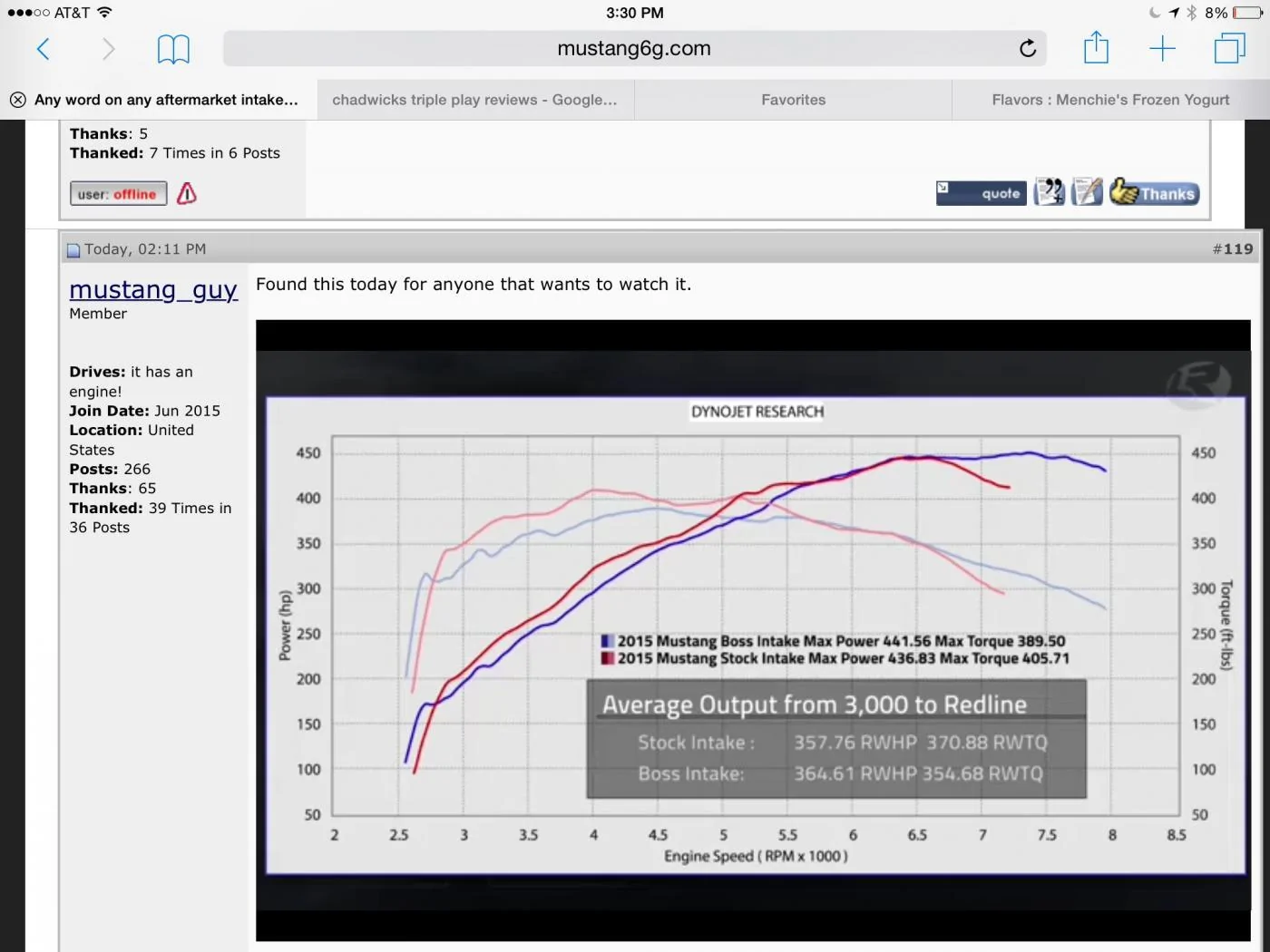
Task: Switch to the Favorites tab
Action: pos(793,100)
